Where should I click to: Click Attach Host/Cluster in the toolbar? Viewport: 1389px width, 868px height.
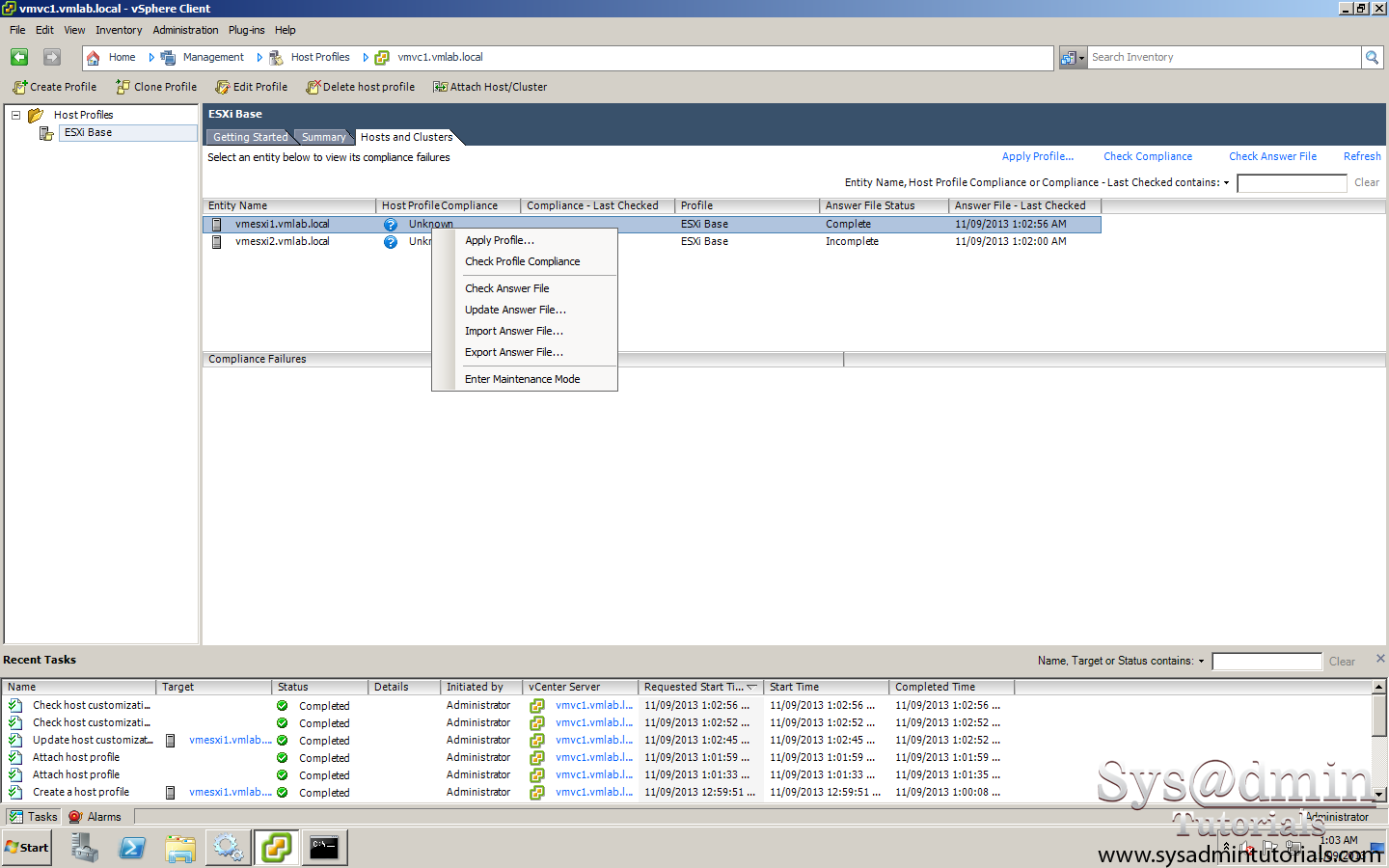[x=490, y=87]
